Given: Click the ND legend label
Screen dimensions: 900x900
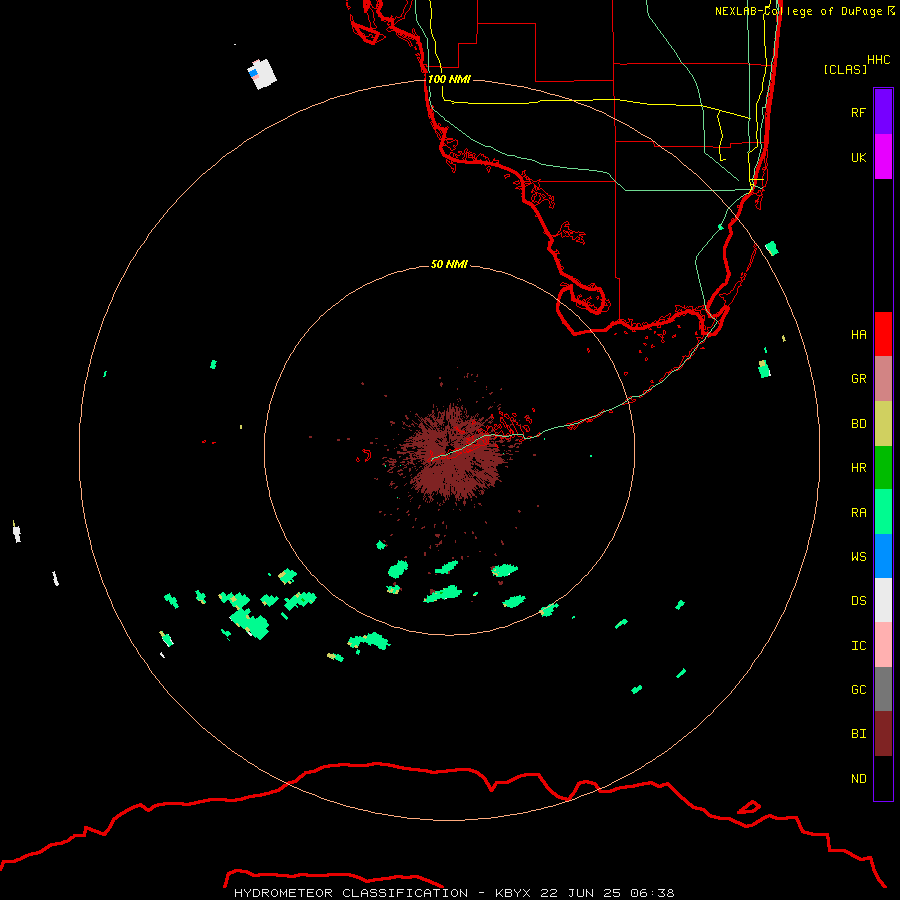Looking at the screenshot, I should [858, 778].
